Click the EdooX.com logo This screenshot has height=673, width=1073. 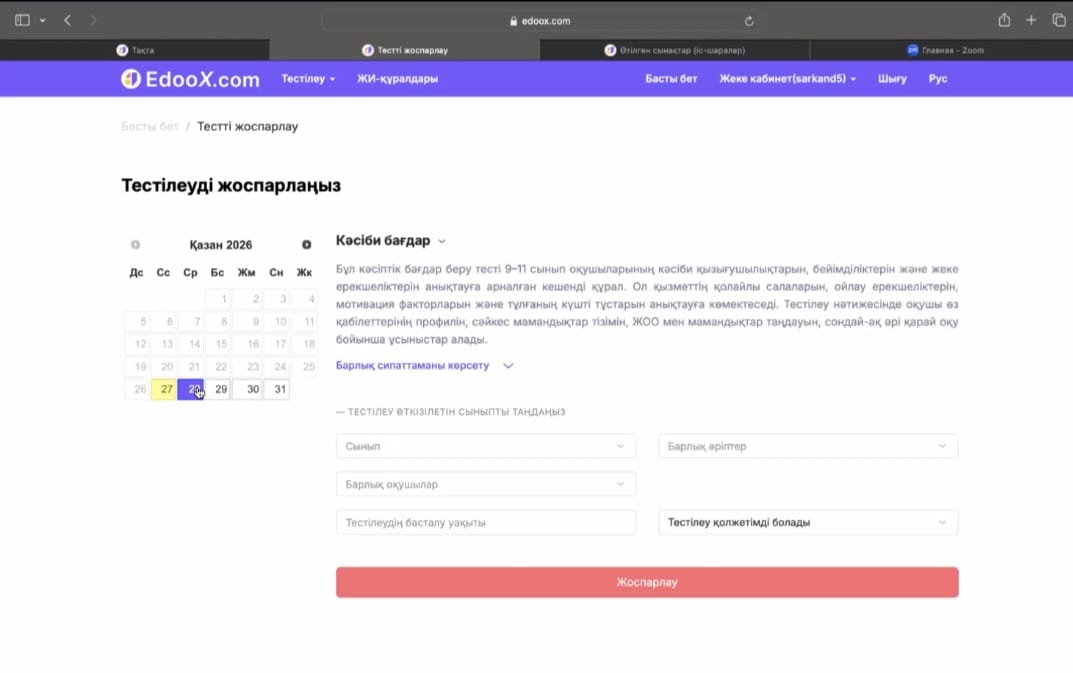point(190,79)
